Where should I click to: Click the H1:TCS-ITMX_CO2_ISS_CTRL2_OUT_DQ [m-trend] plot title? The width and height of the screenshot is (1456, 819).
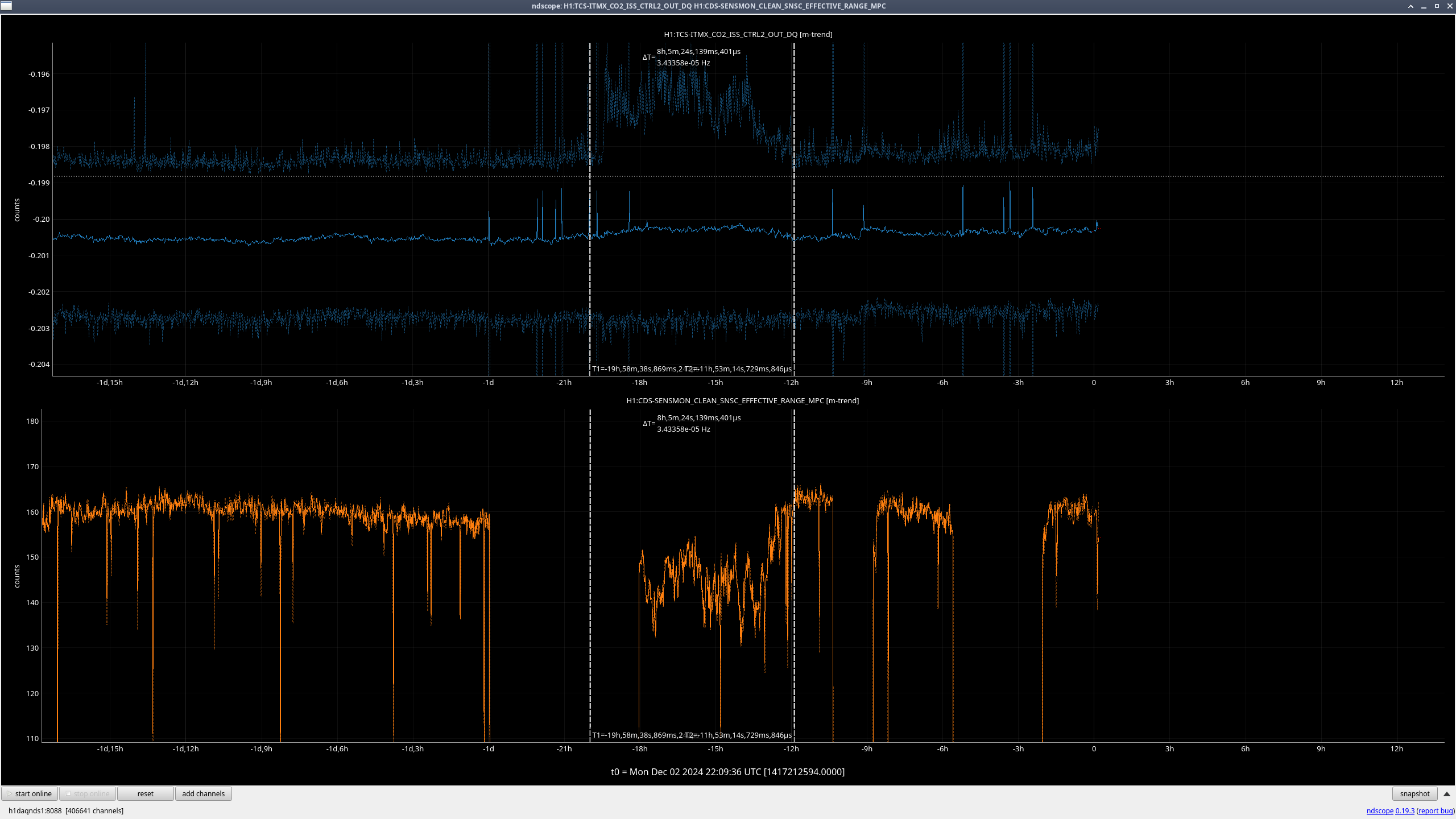pyautogui.click(x=748, y=34)
